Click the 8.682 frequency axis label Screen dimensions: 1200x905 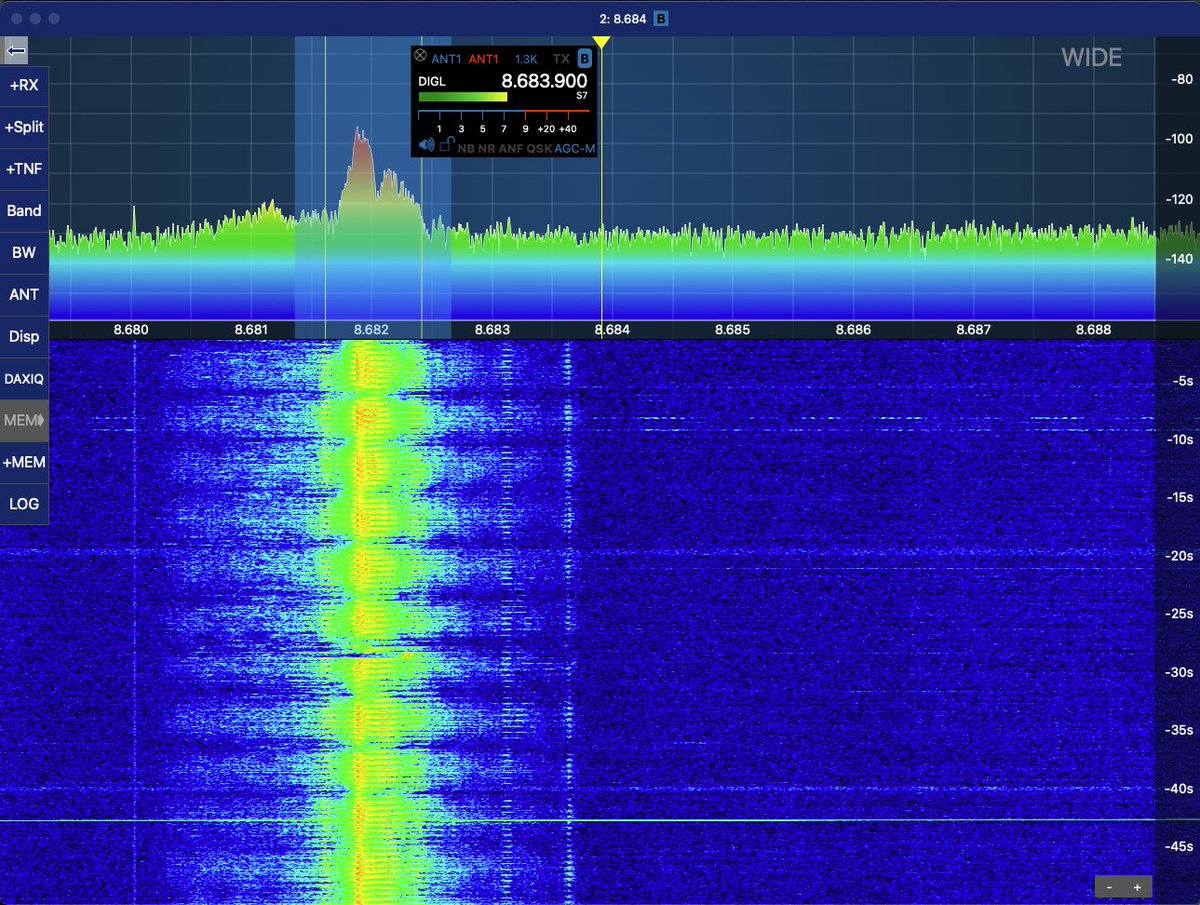(x=371, y=330)
